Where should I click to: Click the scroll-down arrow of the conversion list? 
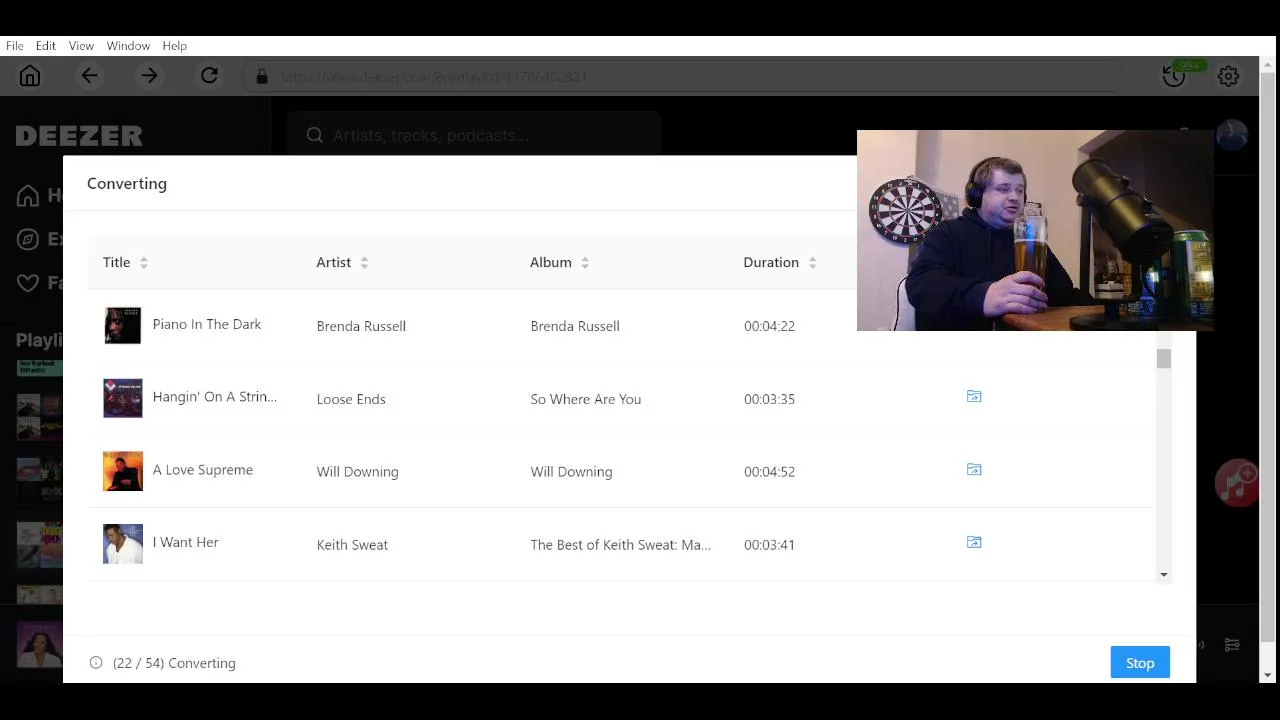point(1164,575)
